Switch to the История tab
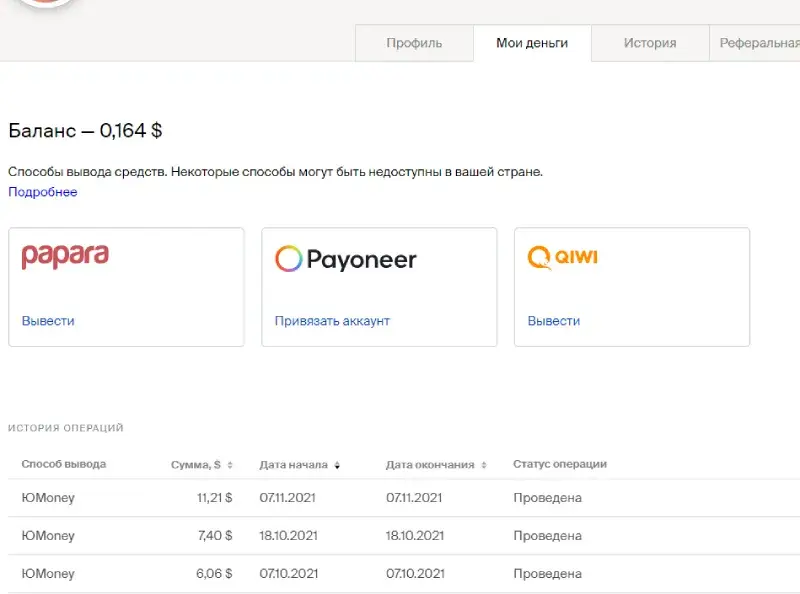Screen dimensions: 800x594 pyautogui.click(x=650, y=43)
